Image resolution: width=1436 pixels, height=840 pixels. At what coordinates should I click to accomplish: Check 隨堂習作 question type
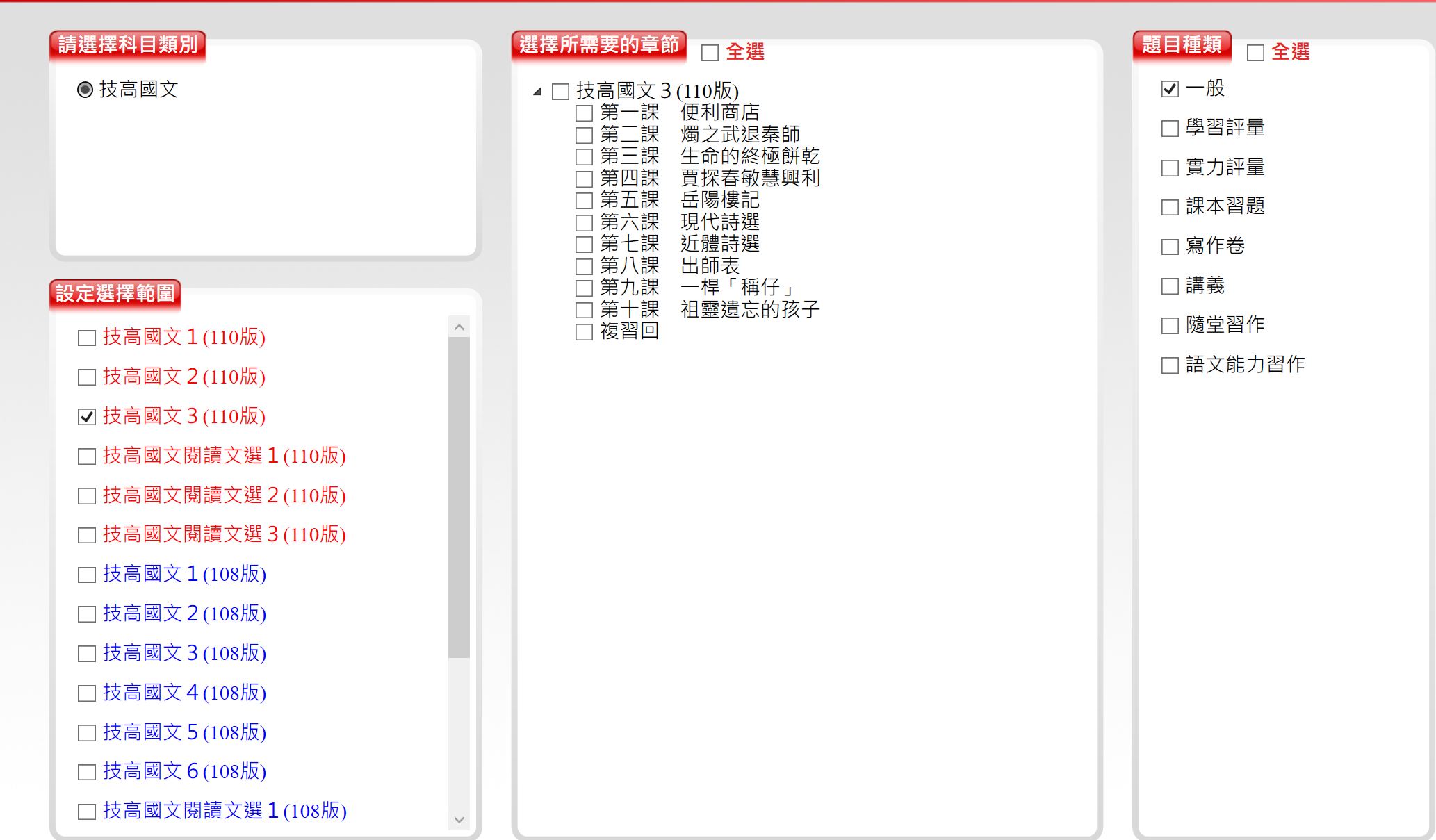(1170, 326)
